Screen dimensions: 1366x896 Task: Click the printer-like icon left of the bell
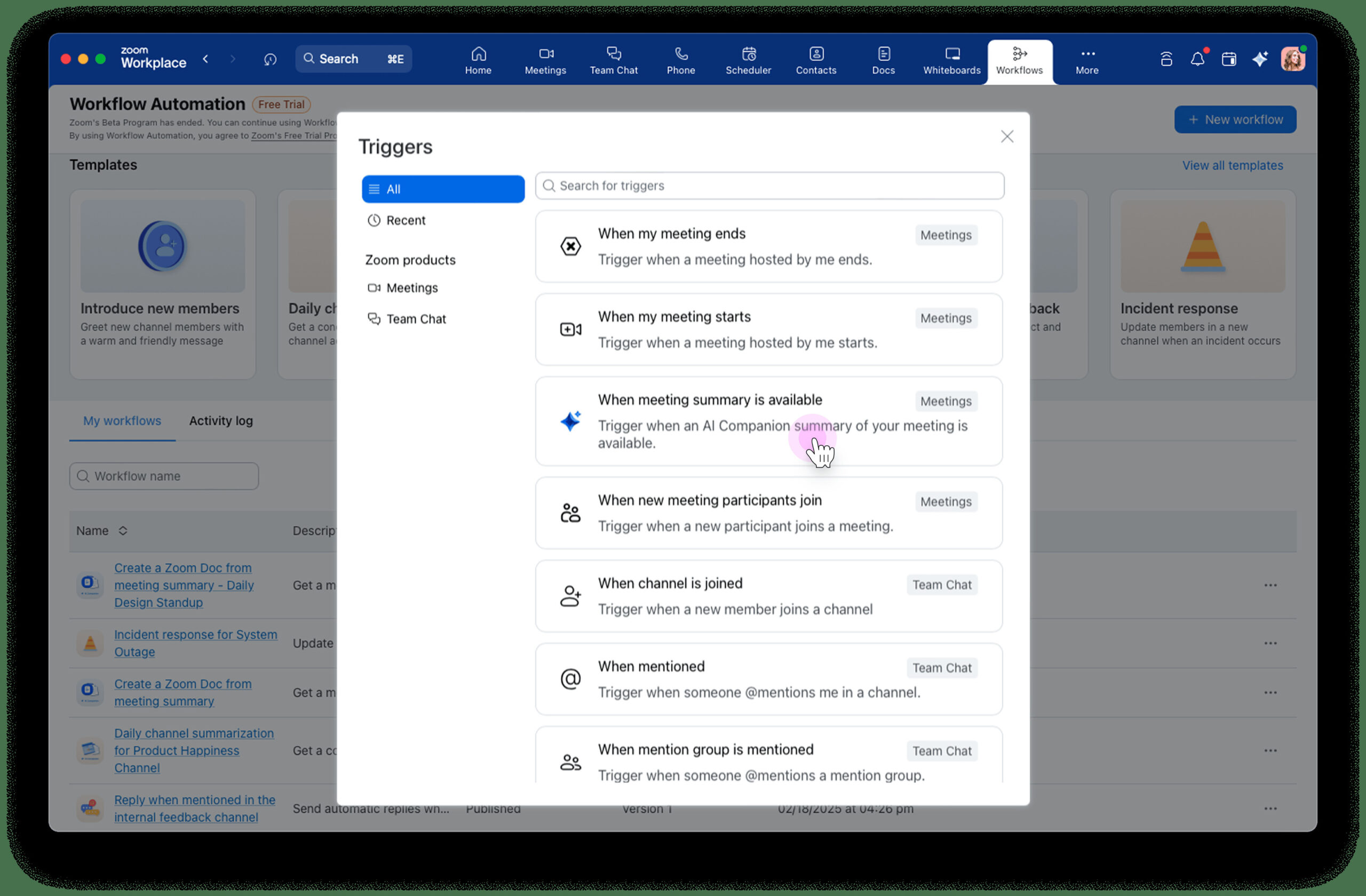click(x=1166, y=59)
